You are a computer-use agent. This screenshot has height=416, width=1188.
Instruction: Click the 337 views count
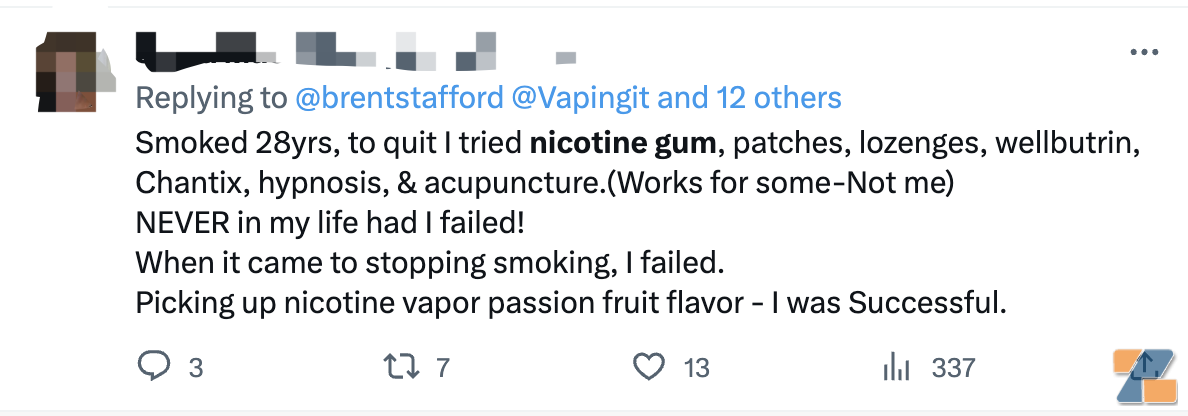click(953, 368)
